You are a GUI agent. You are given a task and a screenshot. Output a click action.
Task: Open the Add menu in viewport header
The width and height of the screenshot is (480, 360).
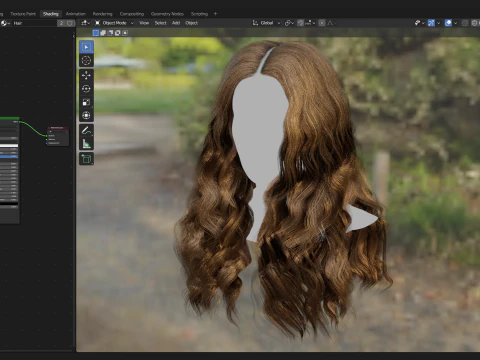[176, 23]
